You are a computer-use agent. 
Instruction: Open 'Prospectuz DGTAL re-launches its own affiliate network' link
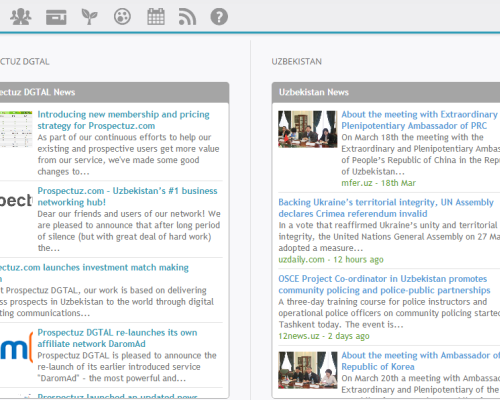click(x=117, y=338)
